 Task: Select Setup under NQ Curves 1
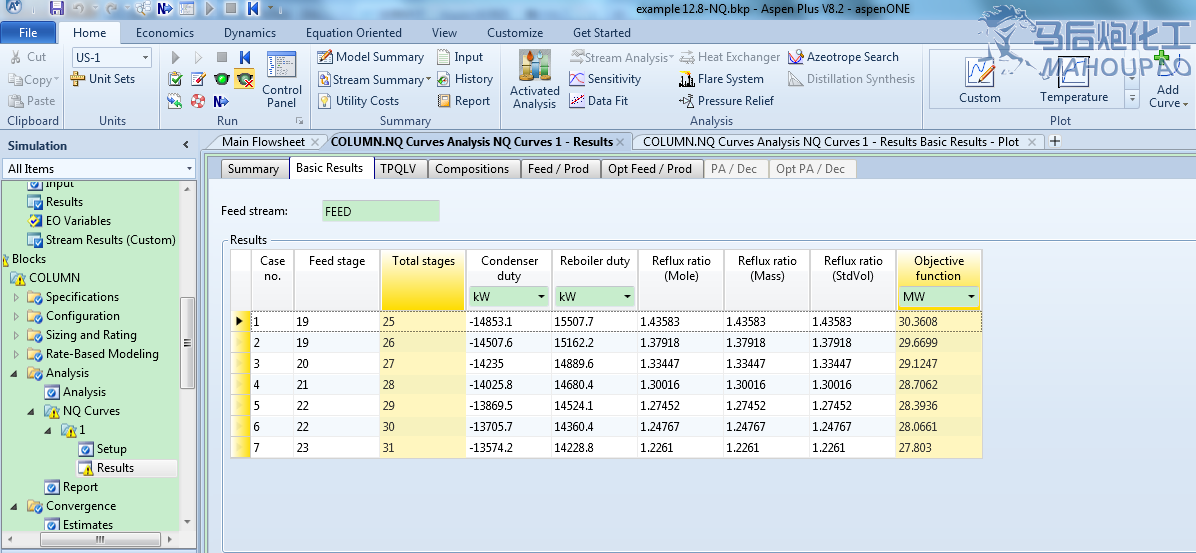[111, 449]
